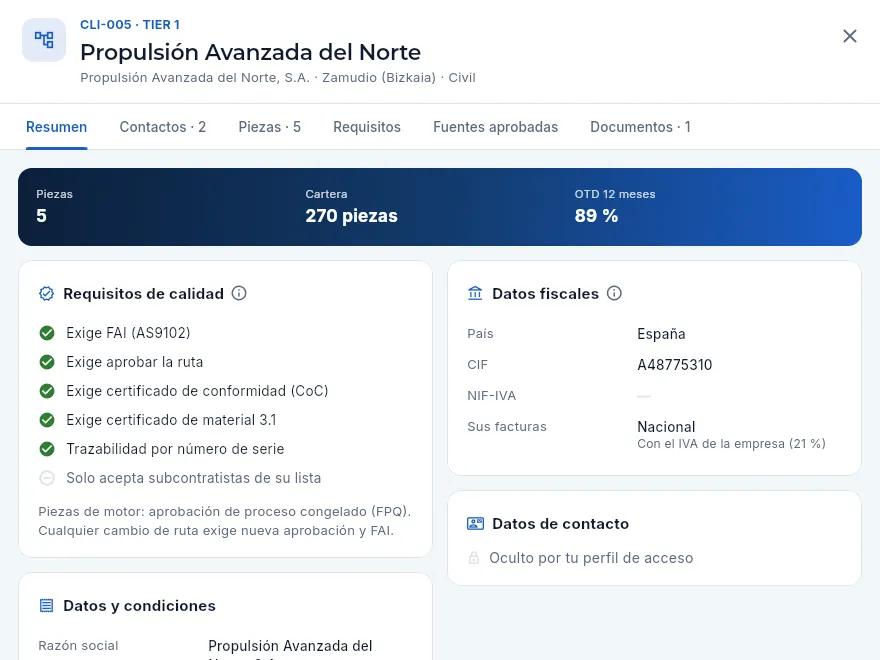Close the customer detail panel

[850, 36]
